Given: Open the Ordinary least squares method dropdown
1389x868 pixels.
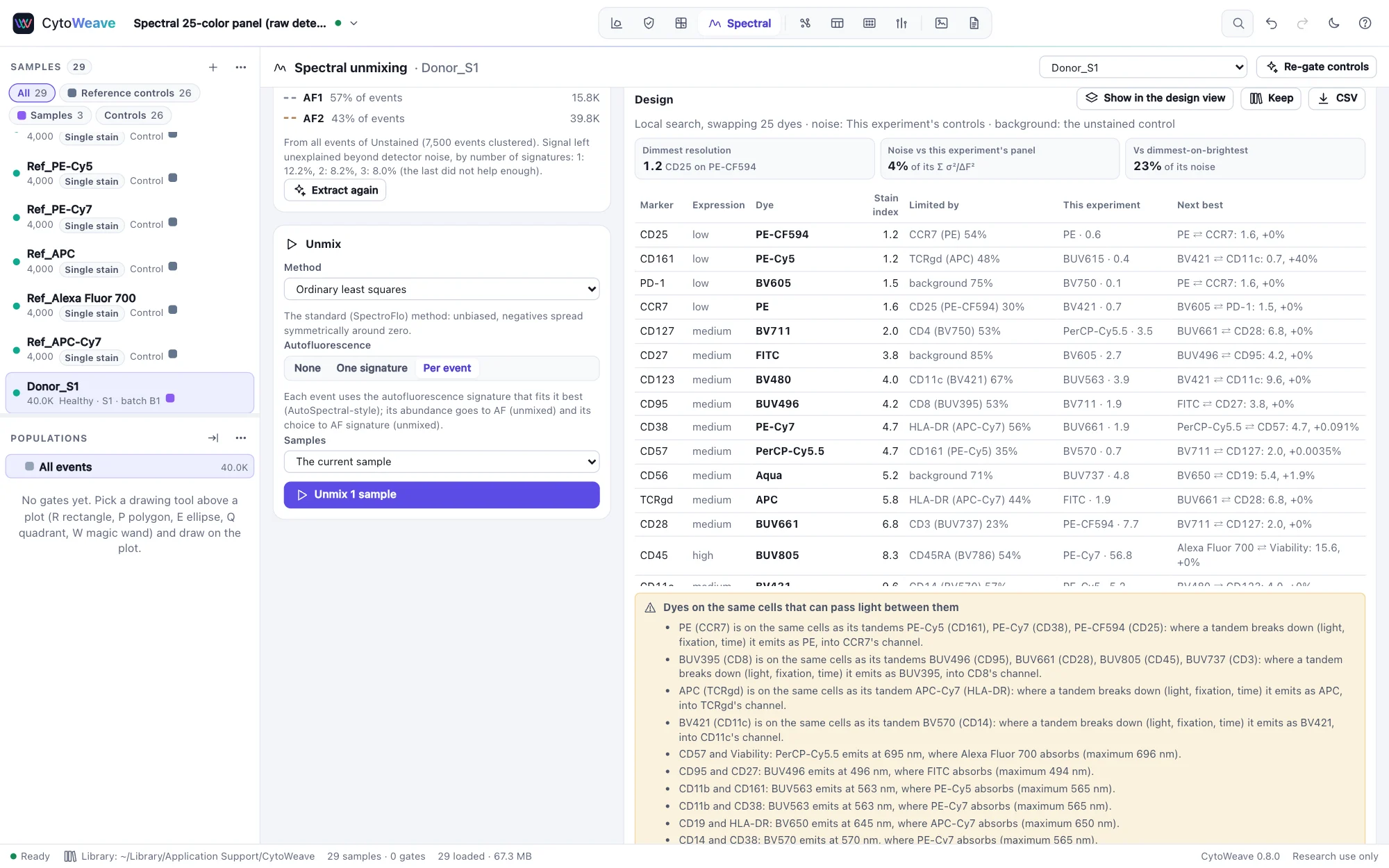Looking at the screenshot, I should 442,289.
